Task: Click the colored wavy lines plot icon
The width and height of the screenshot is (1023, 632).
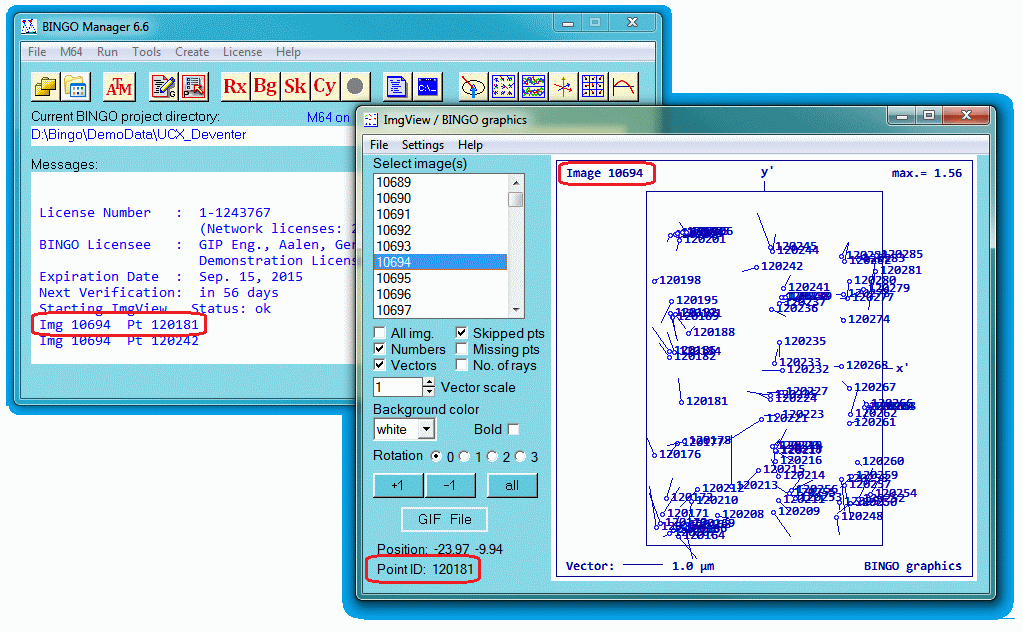Action: [x=533, y=87]
